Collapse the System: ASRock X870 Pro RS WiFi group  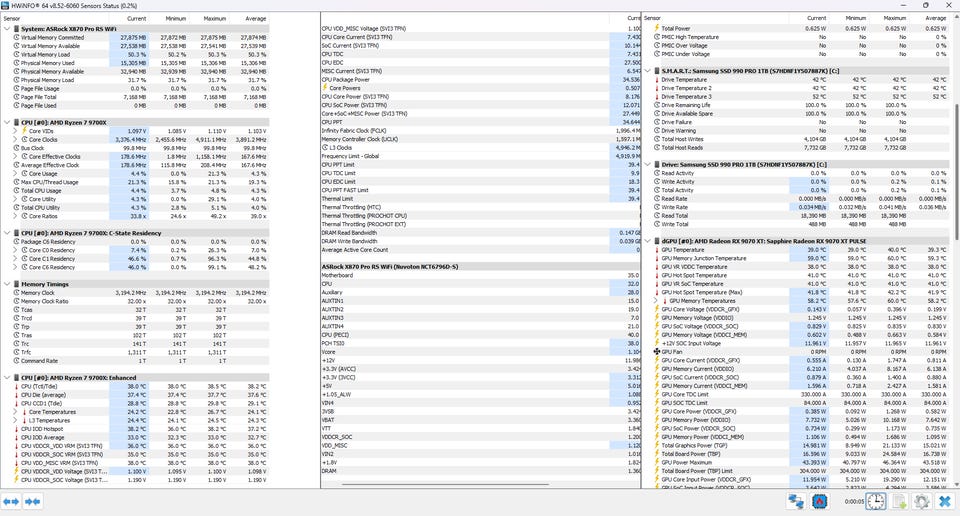7,29
